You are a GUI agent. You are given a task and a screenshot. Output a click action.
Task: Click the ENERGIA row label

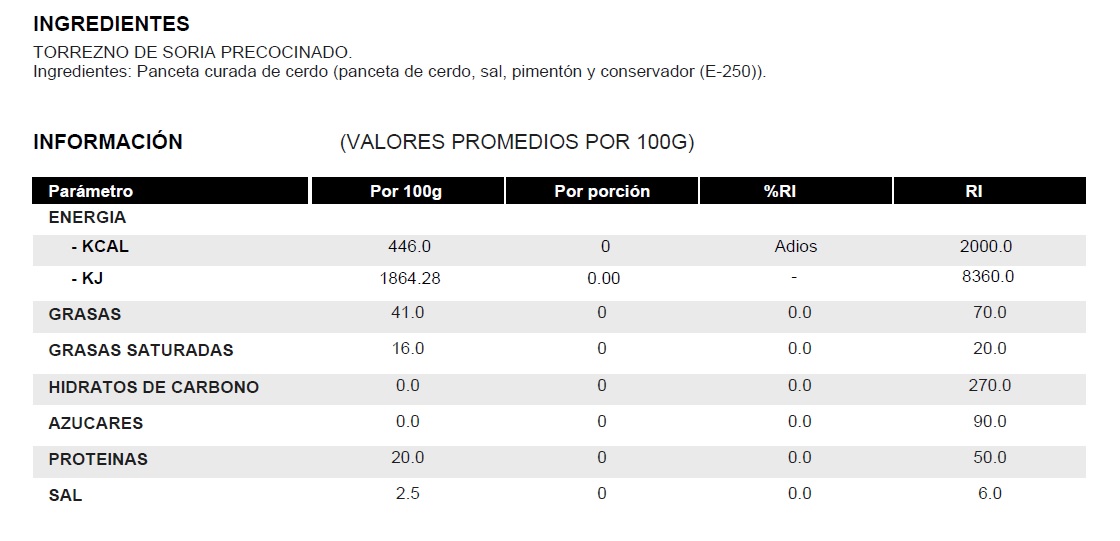coord(87,218)
